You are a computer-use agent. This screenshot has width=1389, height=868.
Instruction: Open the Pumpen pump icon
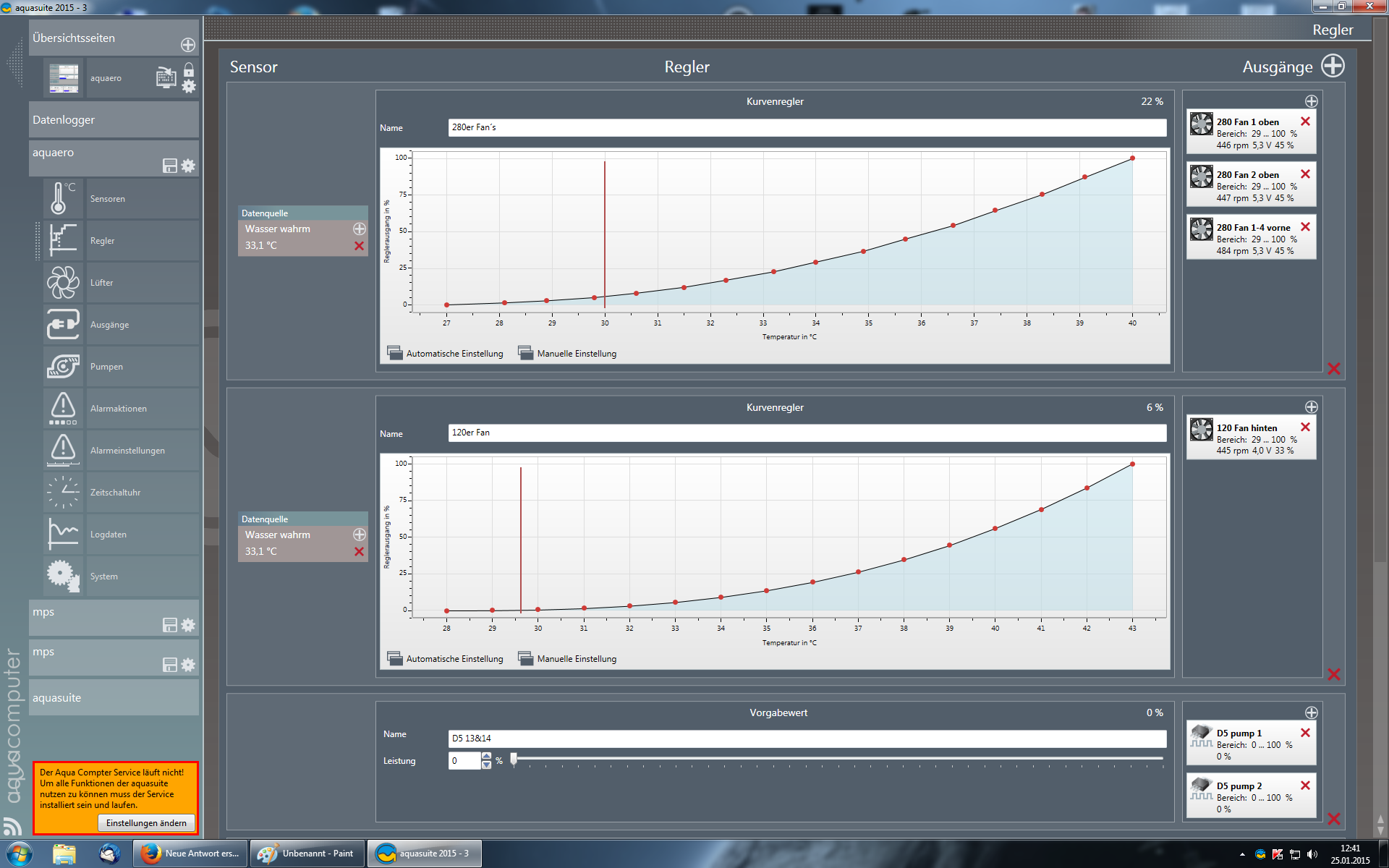point(63,366)
